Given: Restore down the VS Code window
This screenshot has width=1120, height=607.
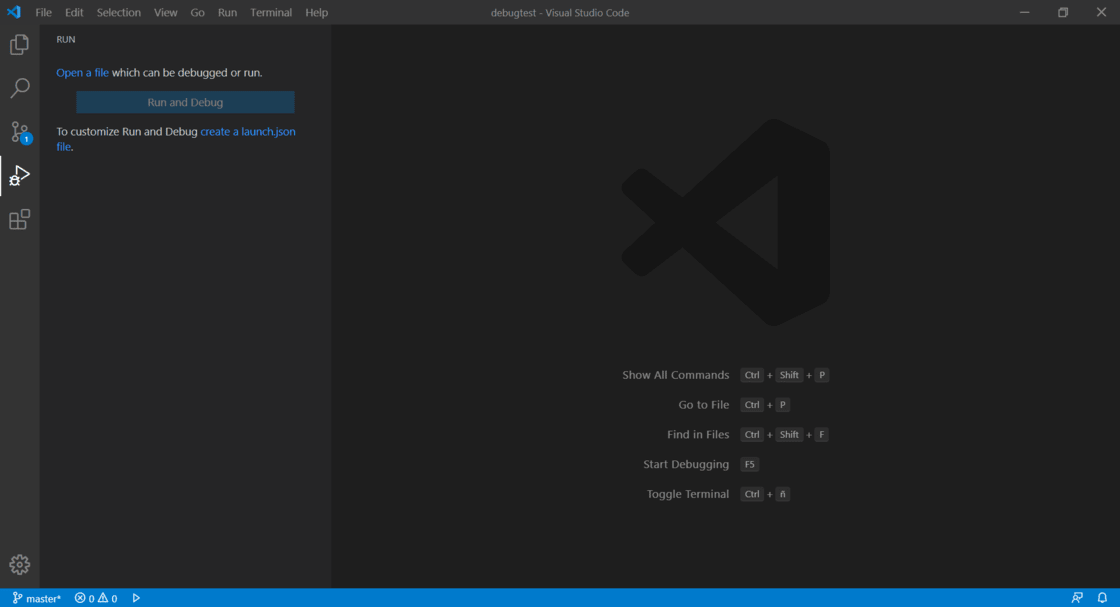Looking at the screenshot, I should click(x=1063, y=12).
